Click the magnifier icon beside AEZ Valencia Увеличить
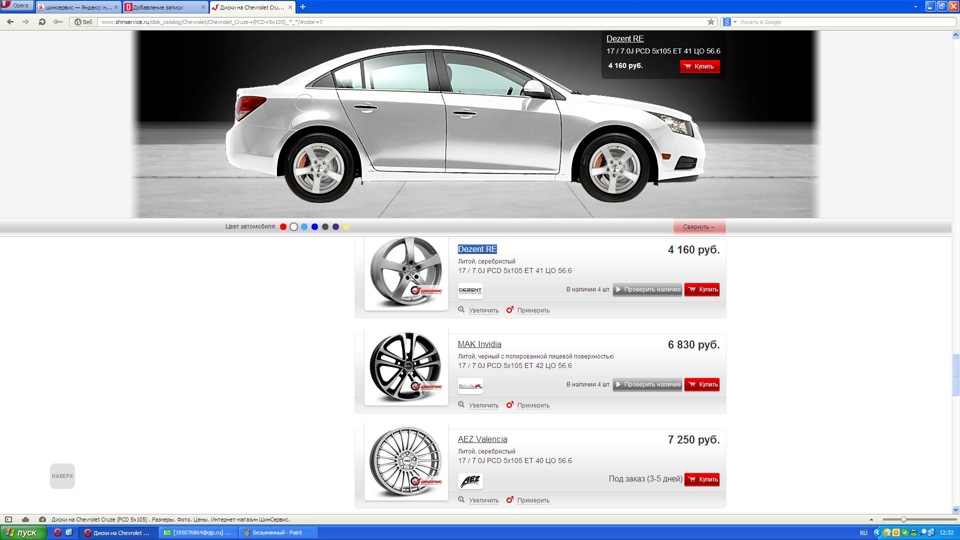 (x=461, y=500)
